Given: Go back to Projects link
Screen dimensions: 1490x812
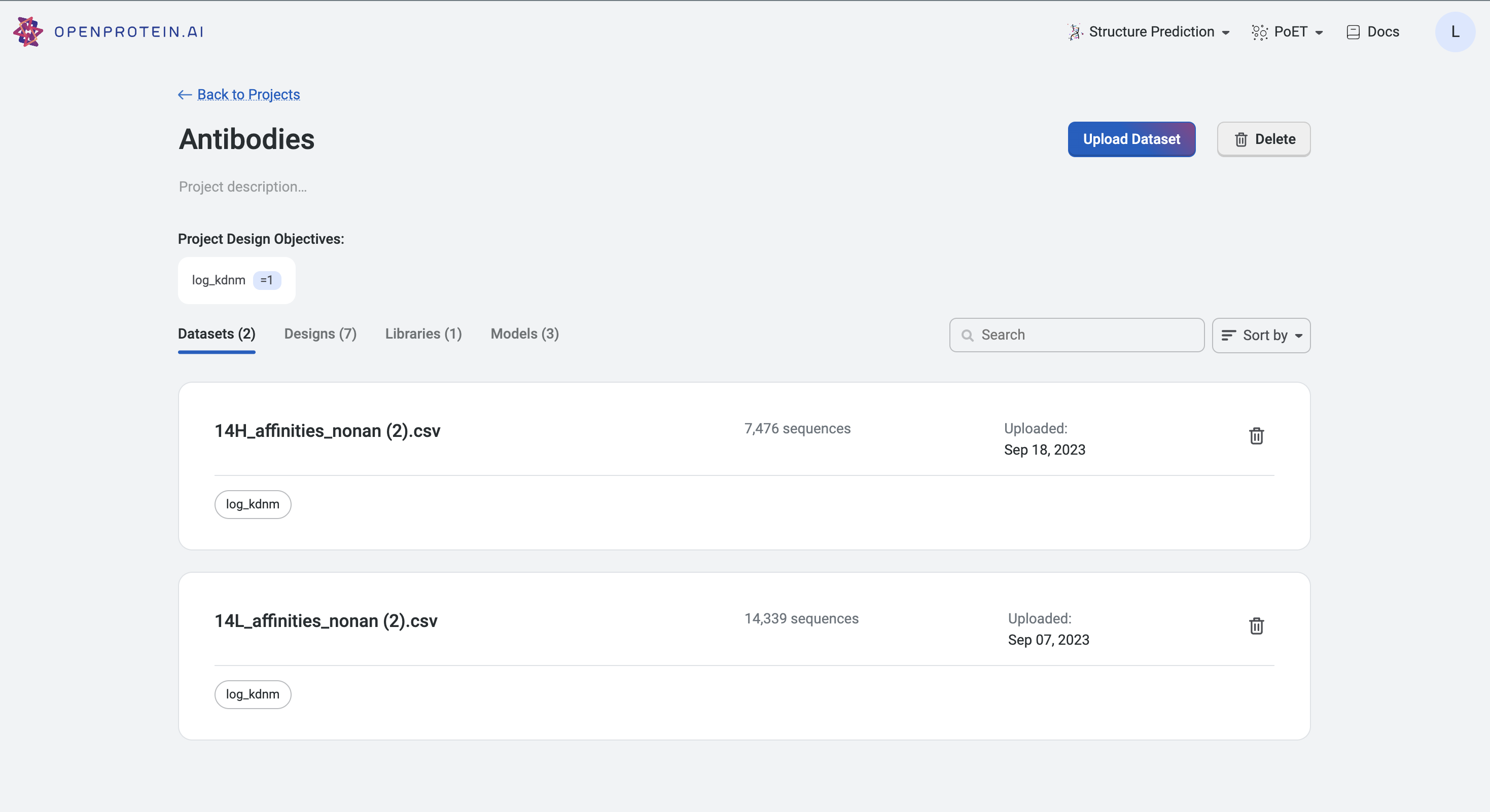Looking at the screenshot, I should coord(248,94).
